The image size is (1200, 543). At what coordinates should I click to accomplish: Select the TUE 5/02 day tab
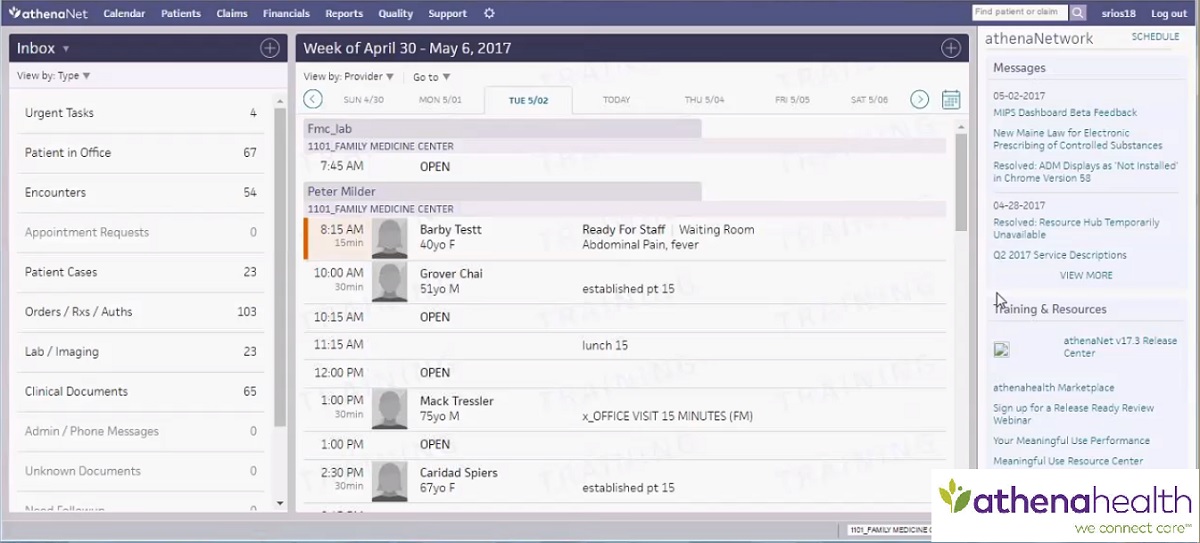(529, 100)
